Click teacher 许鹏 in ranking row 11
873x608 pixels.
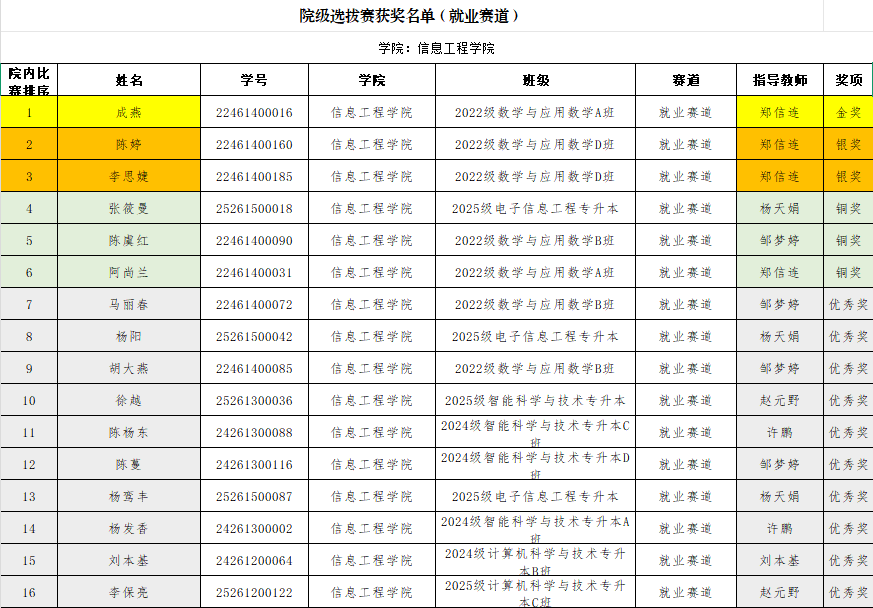click(779, 432)
